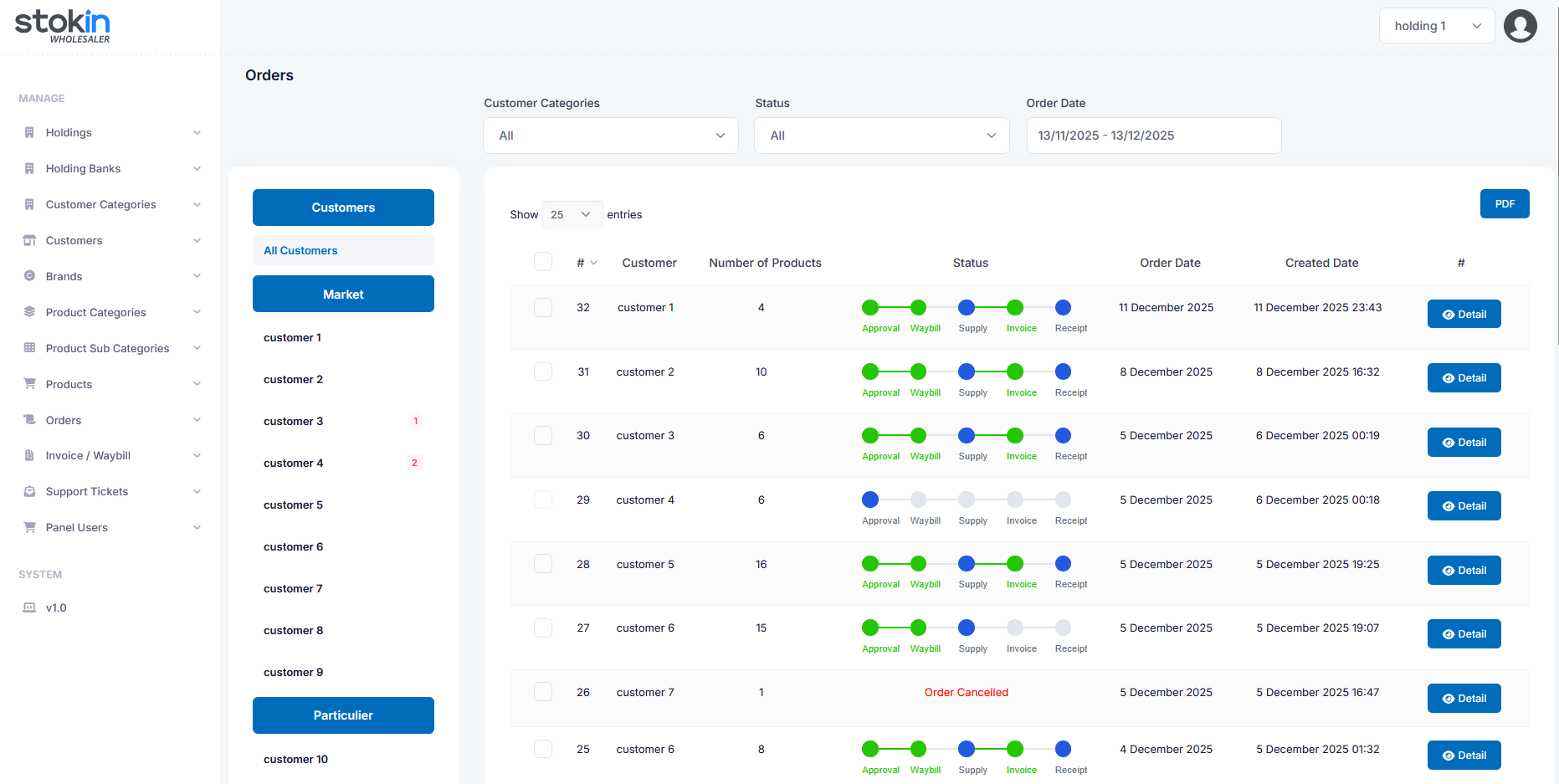Tick the checkbox for order 32

543,307
